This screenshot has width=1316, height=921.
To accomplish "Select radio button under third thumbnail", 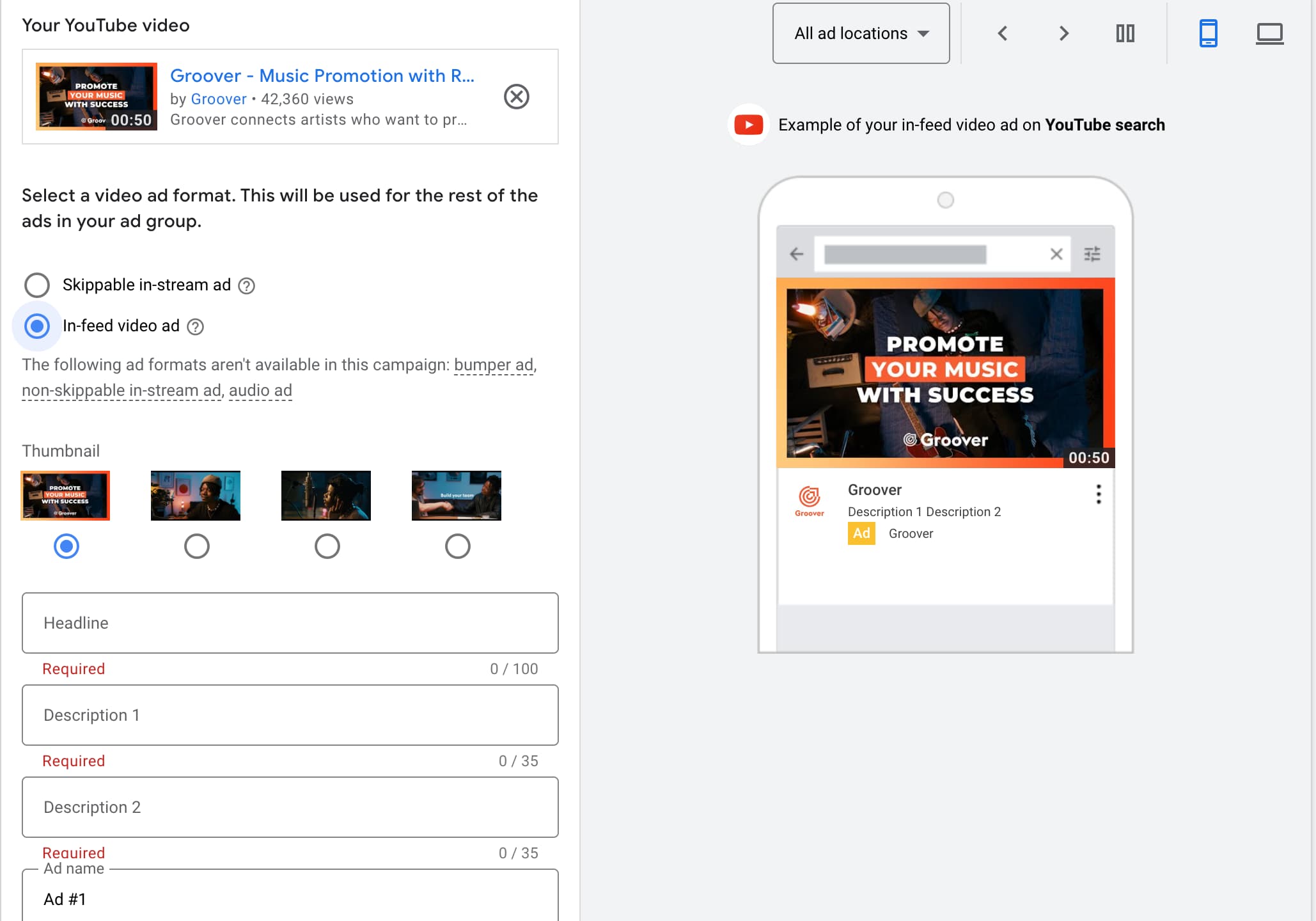I will (327, 546).
